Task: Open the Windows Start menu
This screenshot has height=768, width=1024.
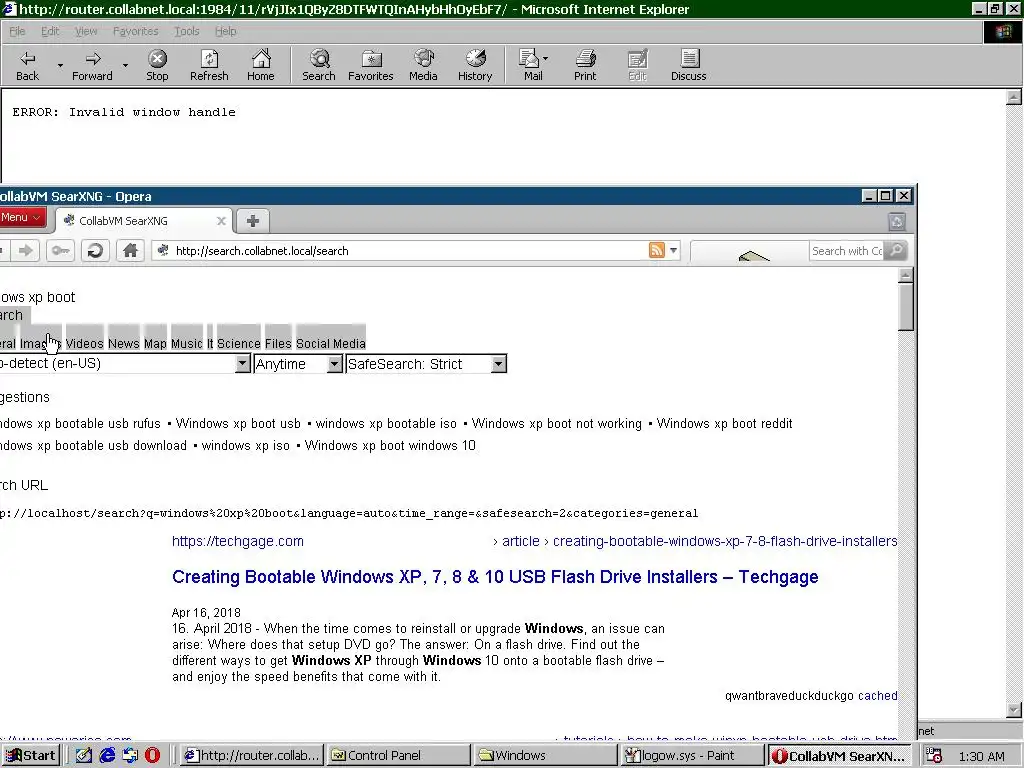Action: (x=31, y=756)
